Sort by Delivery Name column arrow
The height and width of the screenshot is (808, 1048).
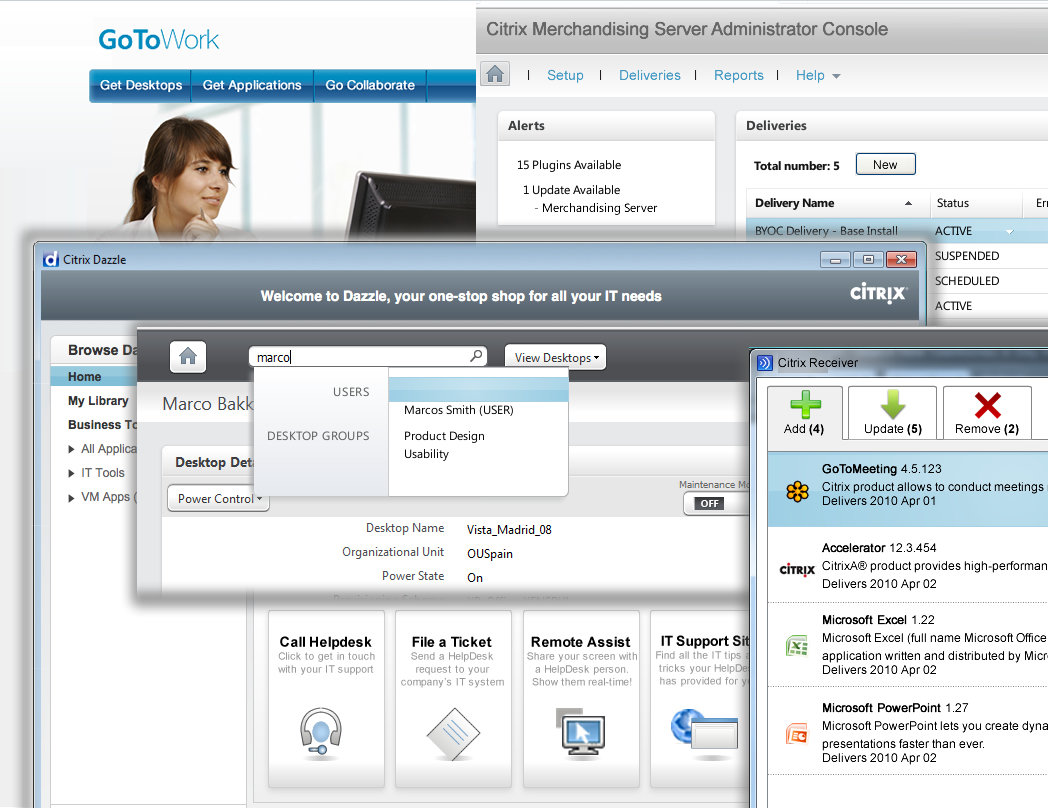908,203
